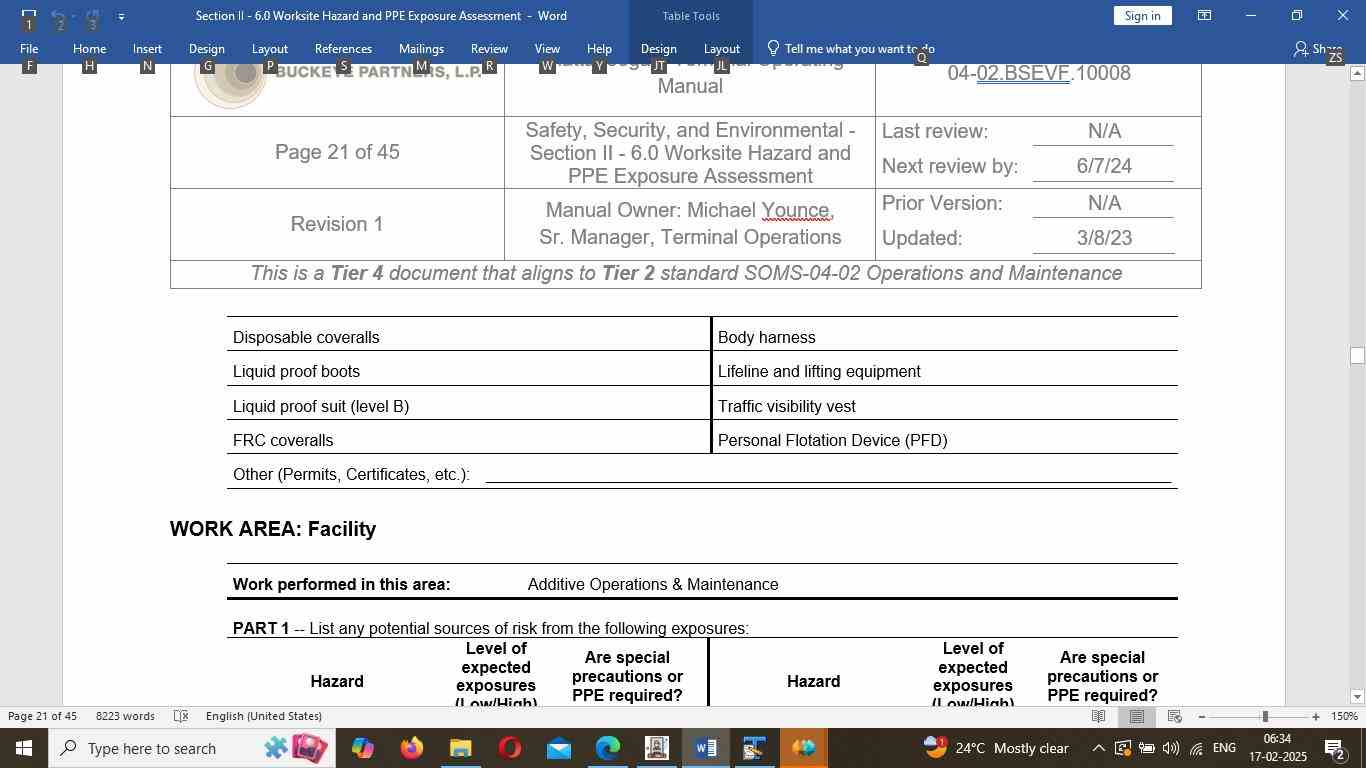This screenshot has height=768, width=1366.
Task: Click the 'Page 21 of 45' header cell
Action: tap(337, 152)
